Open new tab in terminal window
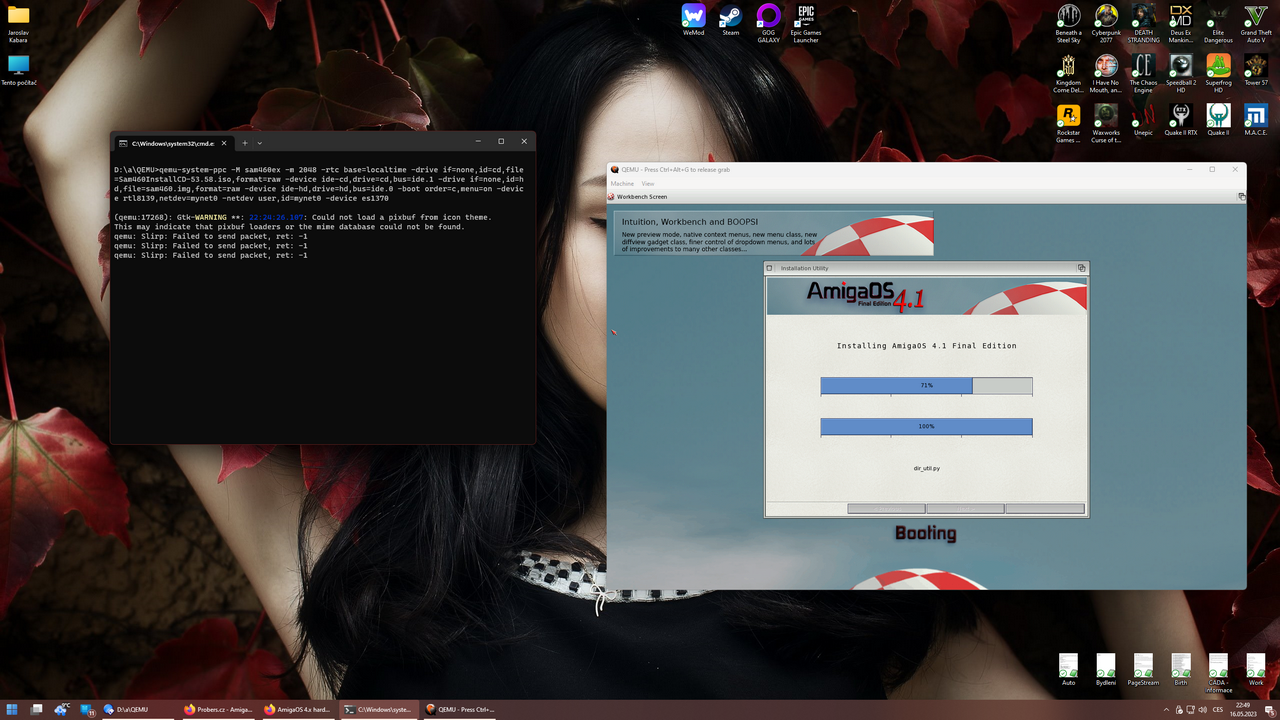The width and height of the screenshot is (1280, 720). [245, 143]
